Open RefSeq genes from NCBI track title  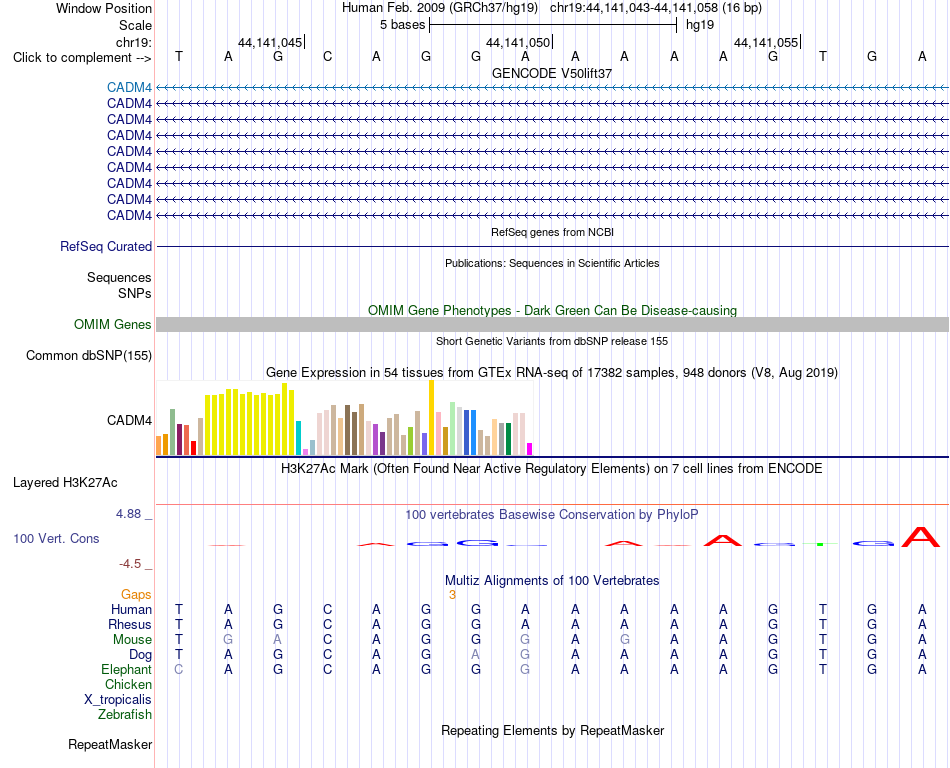552,232
